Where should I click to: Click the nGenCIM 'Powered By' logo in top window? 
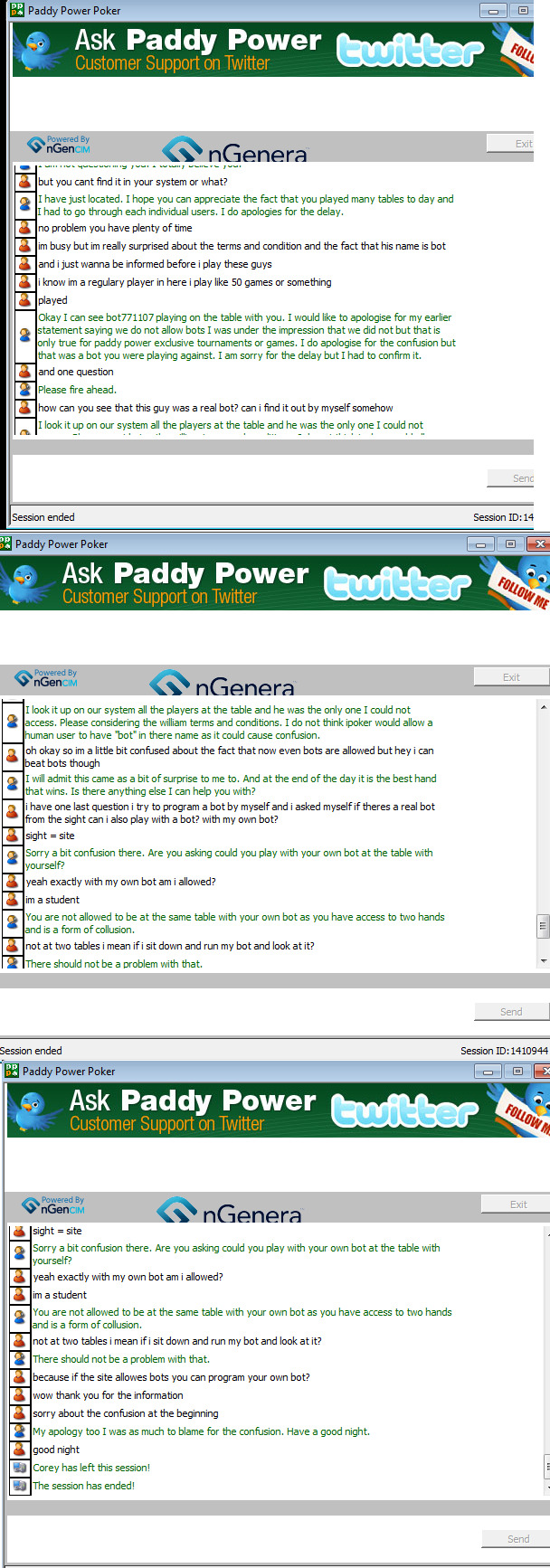tap(59, 145)
